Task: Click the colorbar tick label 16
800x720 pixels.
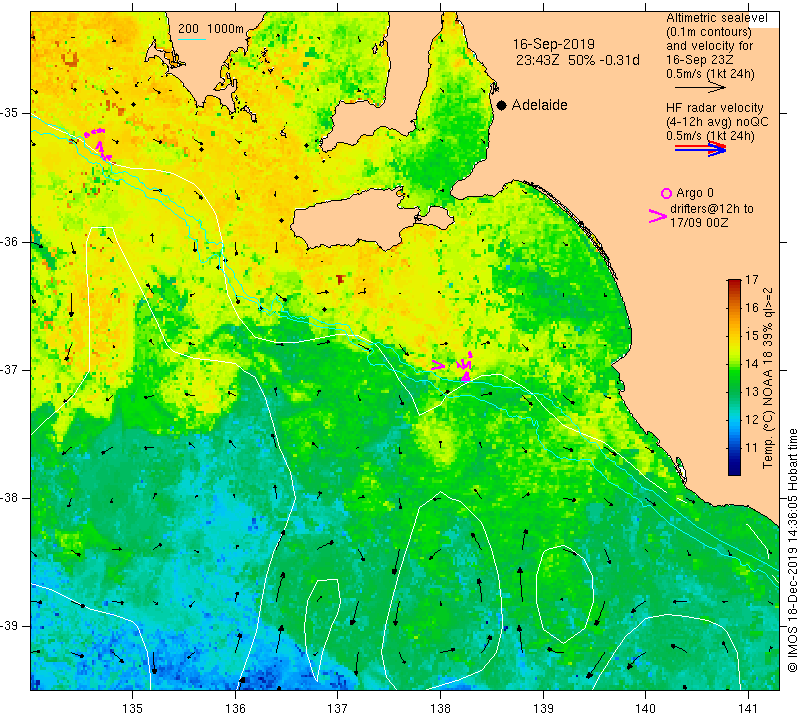Action: [x=752, y=308]
